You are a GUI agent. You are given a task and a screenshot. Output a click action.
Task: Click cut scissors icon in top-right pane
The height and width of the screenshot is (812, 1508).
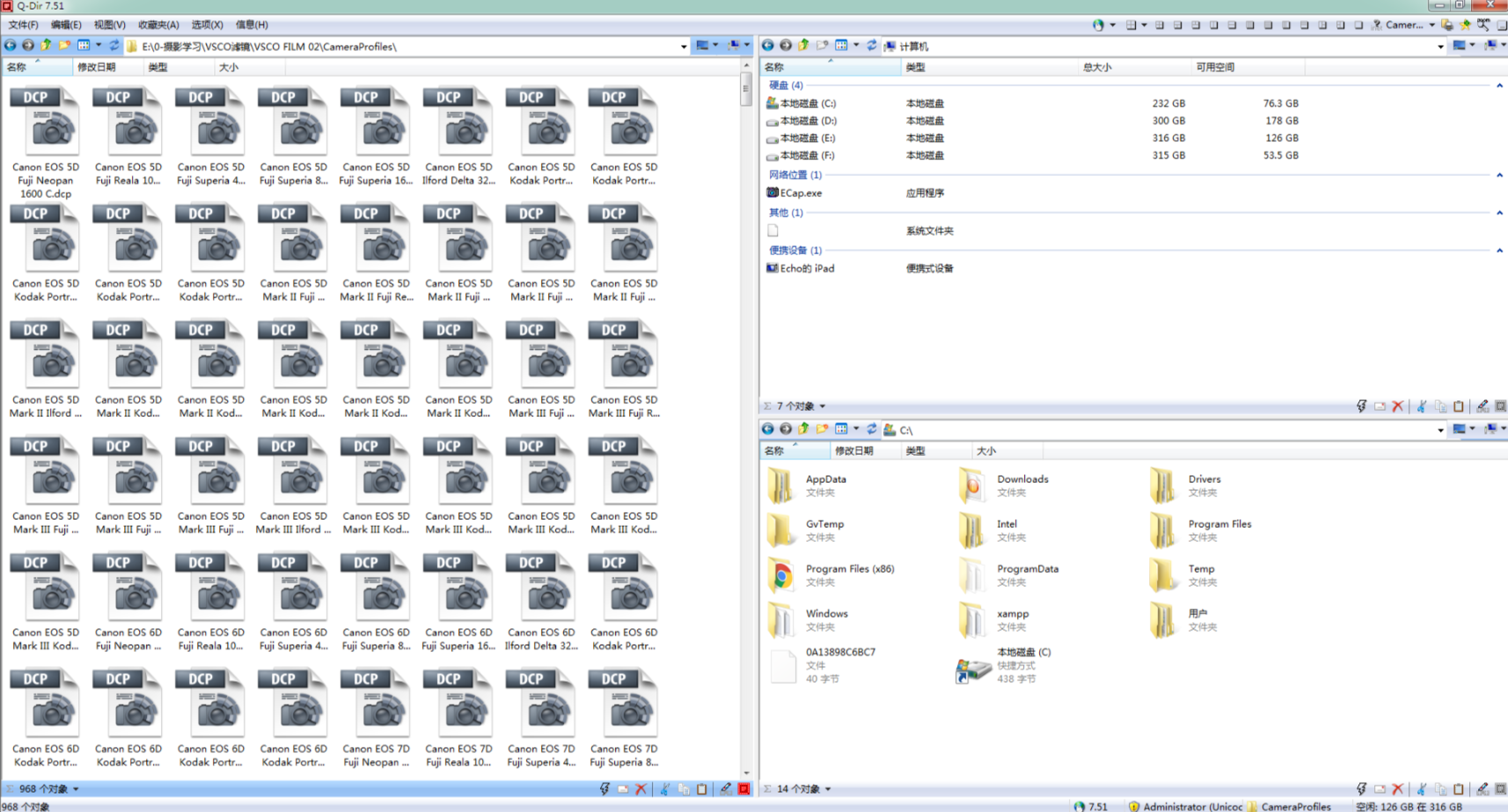click(x=1422, y=406)
